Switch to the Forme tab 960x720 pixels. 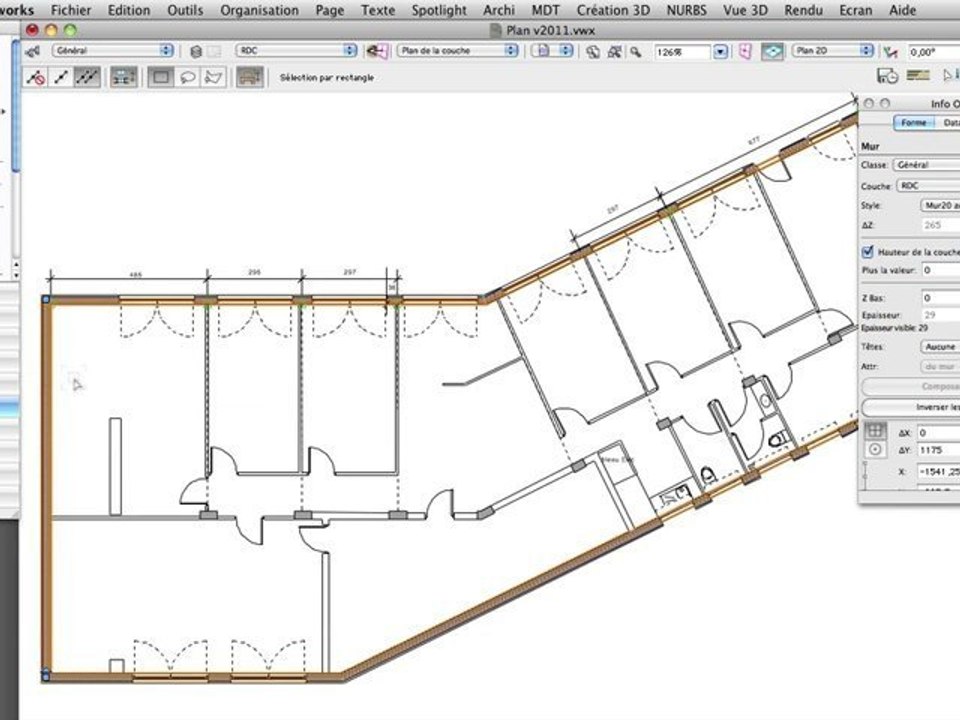(913, 122)
